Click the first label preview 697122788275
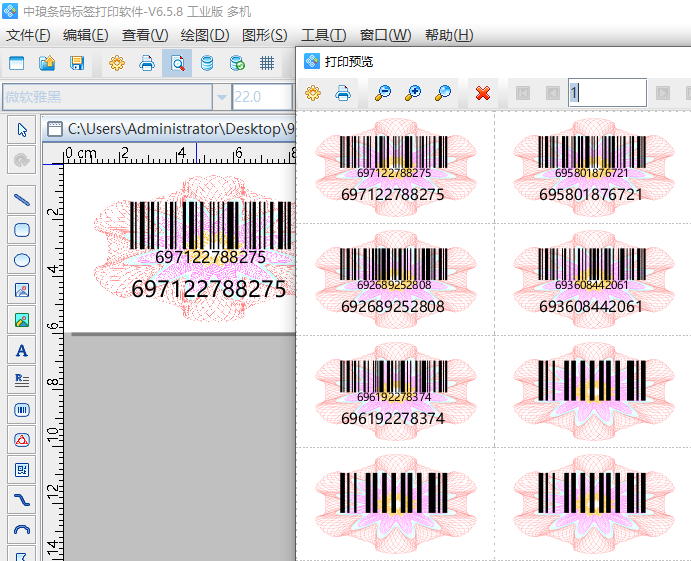Image resolution: width=691 pixels, height=561 pixels. tap(393, 166)
